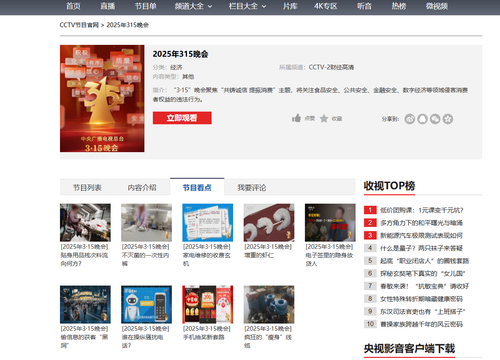Click the title link 不灭菌的一次性内裤
Image resolution: width=500 pixels, height=360 pixels.
[146, 255]
